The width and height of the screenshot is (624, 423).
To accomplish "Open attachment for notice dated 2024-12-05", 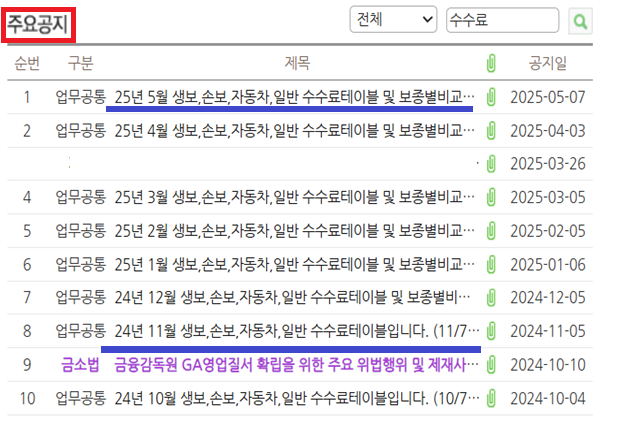I will 491,298.
